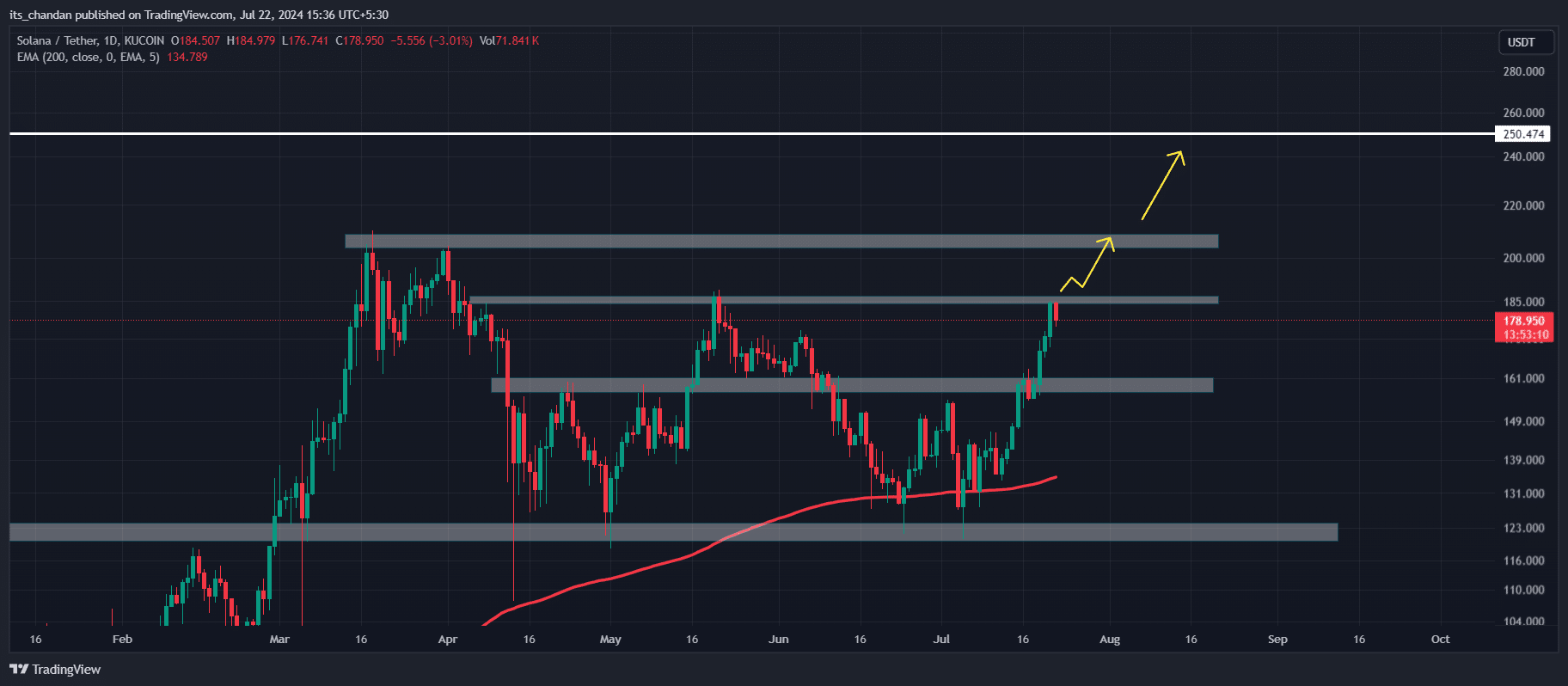Click the Sep label on time axis

coord(1277,639)
